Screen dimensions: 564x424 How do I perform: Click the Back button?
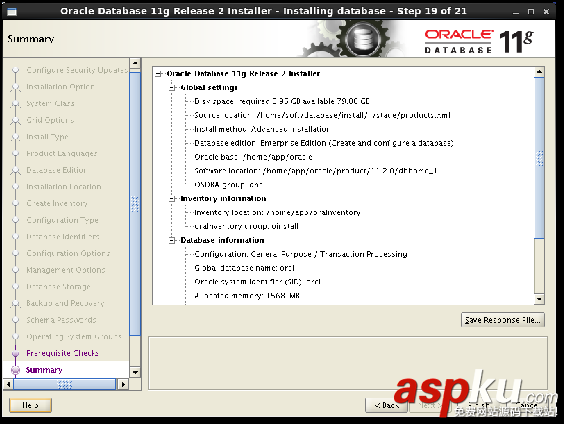pos(386,405)
